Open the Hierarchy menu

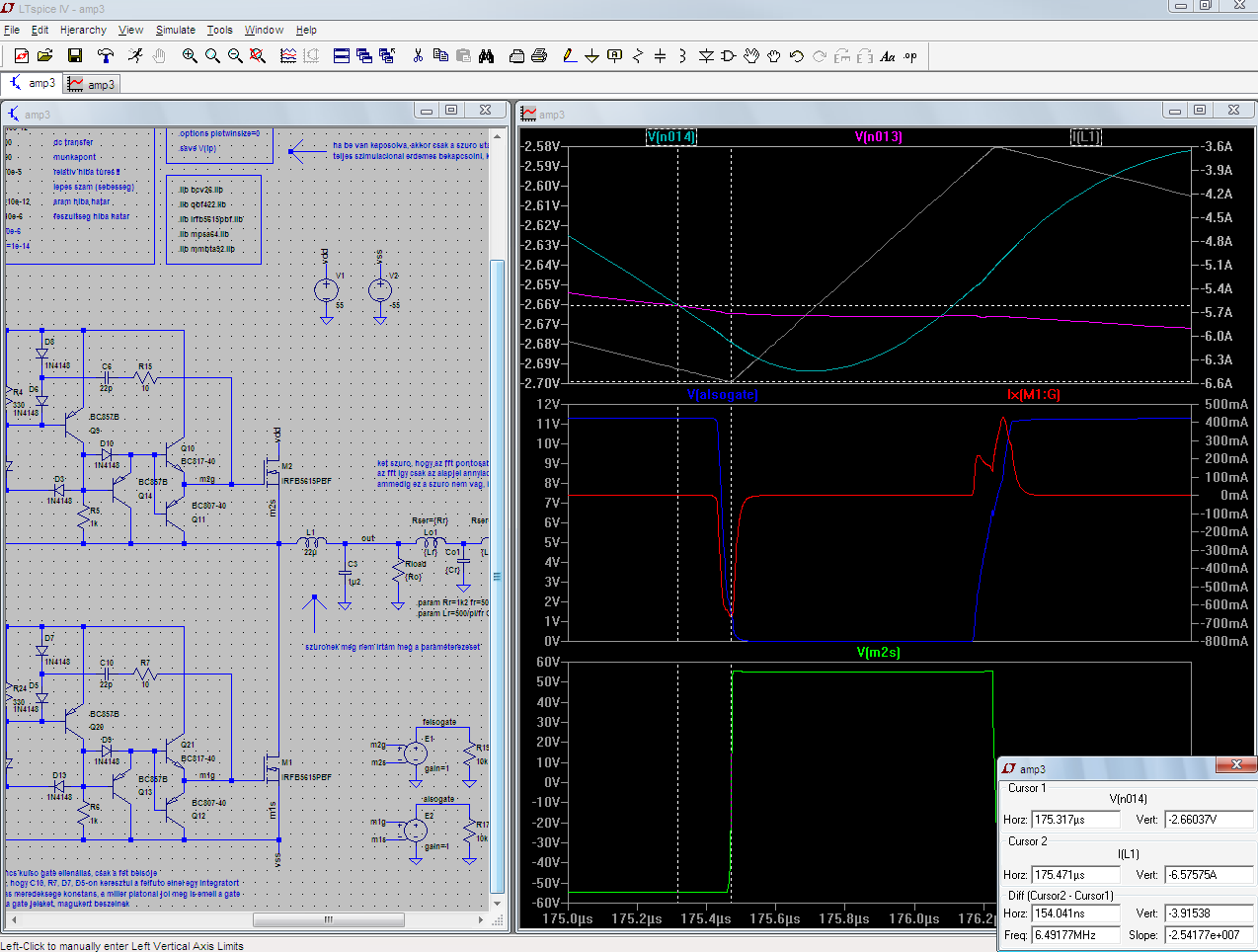tap(83, 30)
